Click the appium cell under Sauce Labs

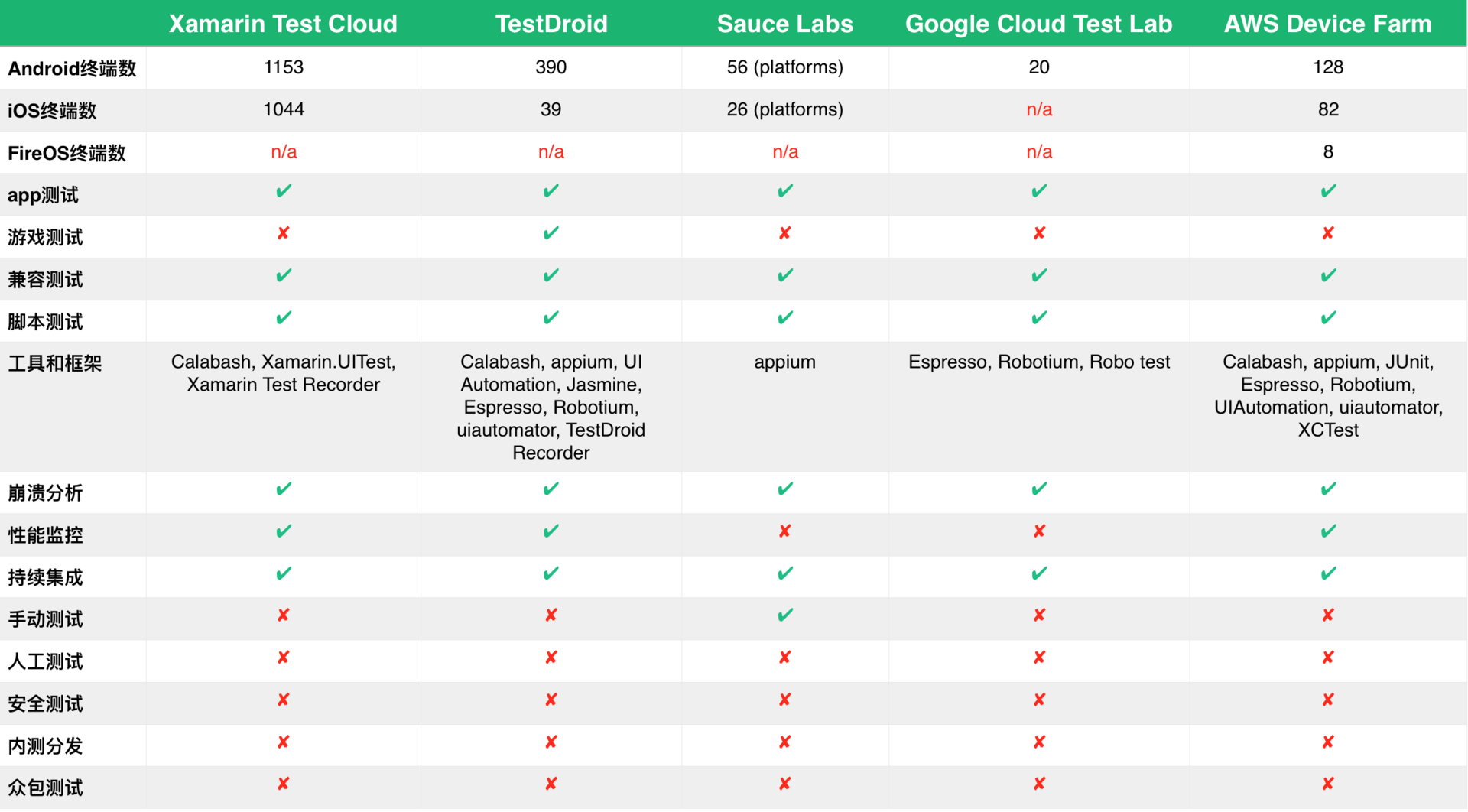784,362
